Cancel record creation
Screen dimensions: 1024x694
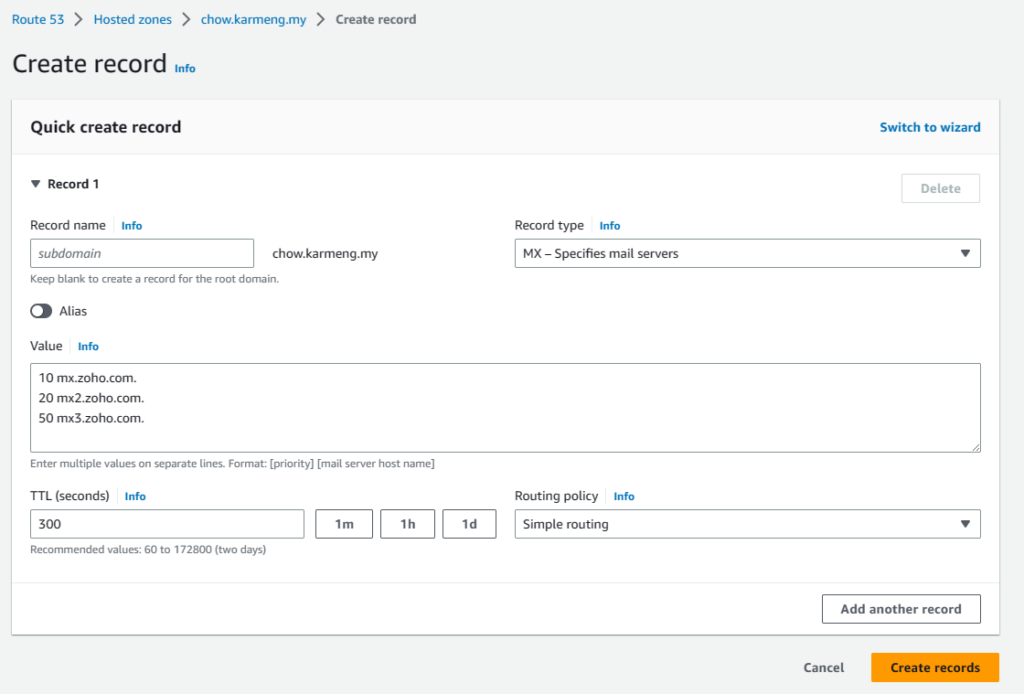tap(824, 667)
